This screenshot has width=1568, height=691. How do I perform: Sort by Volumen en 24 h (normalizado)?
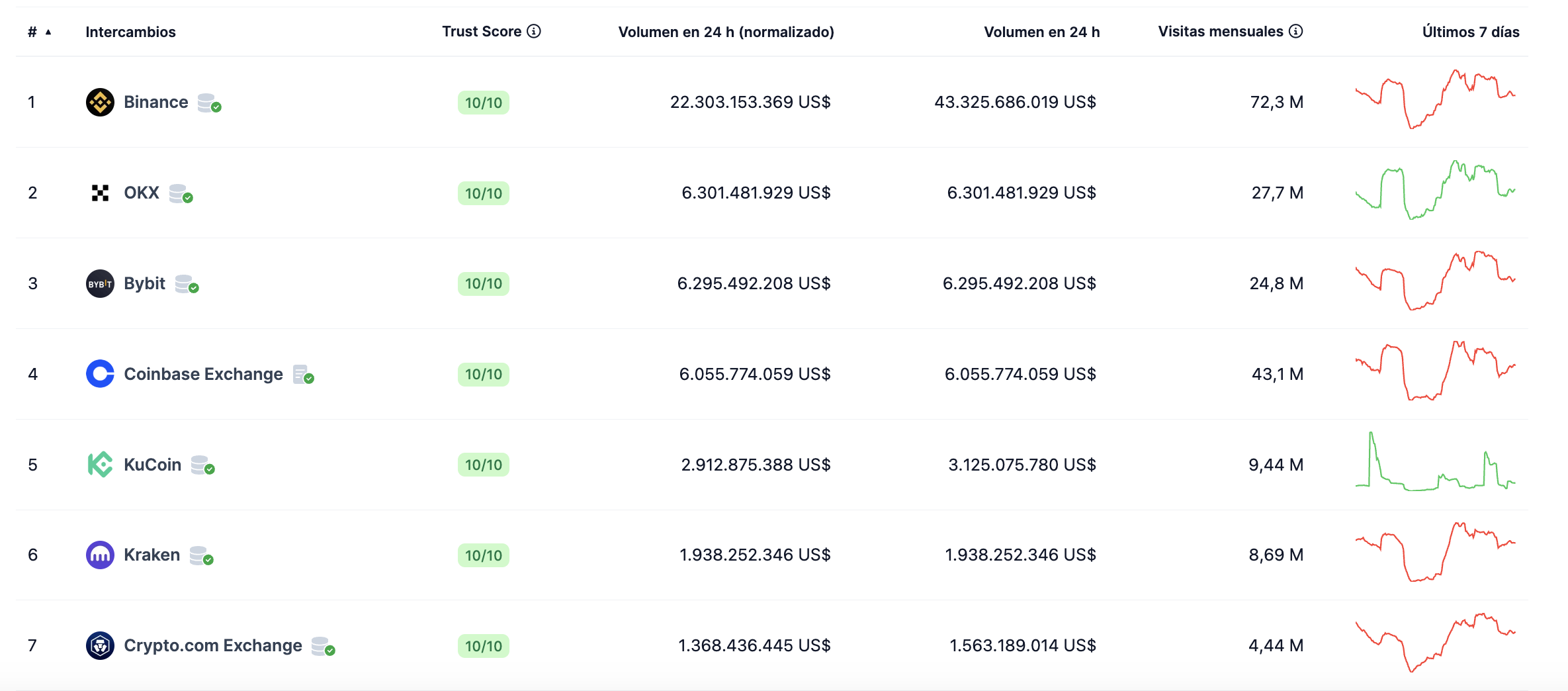(x=726, y=32)
